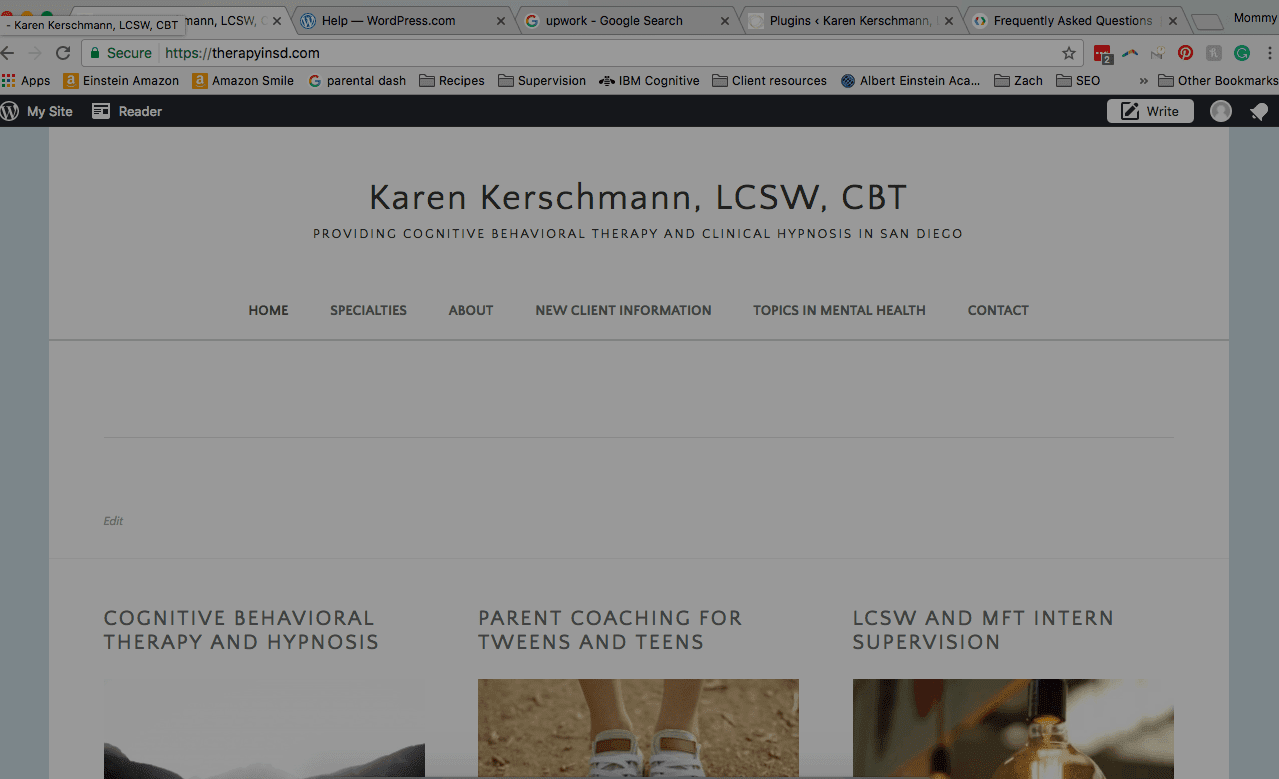Open the WordPress user avatar menu
Viewport: 1279px width, 779px height.
click(1221, 112)
